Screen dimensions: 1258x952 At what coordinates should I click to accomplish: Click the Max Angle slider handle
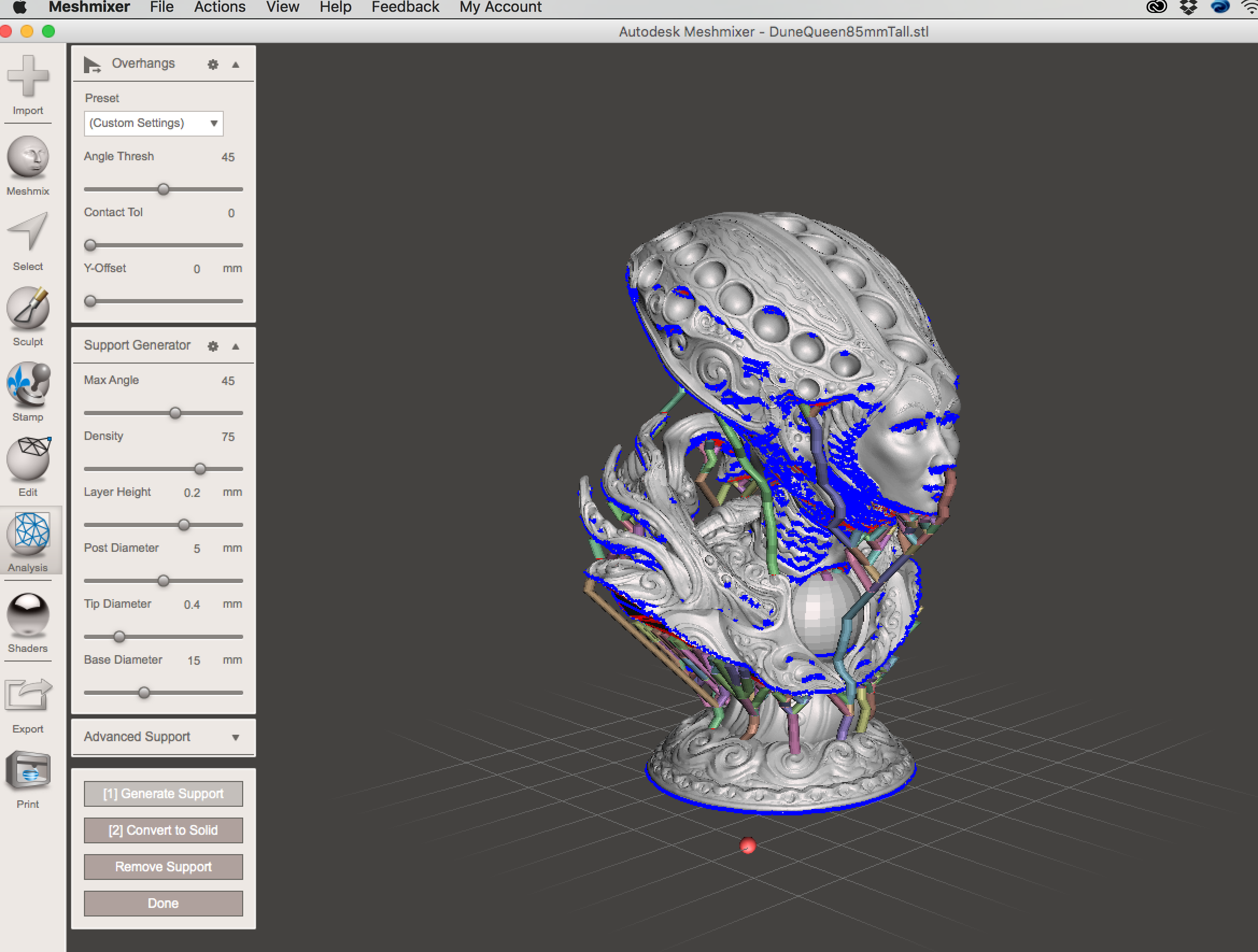tap(176, 413)
